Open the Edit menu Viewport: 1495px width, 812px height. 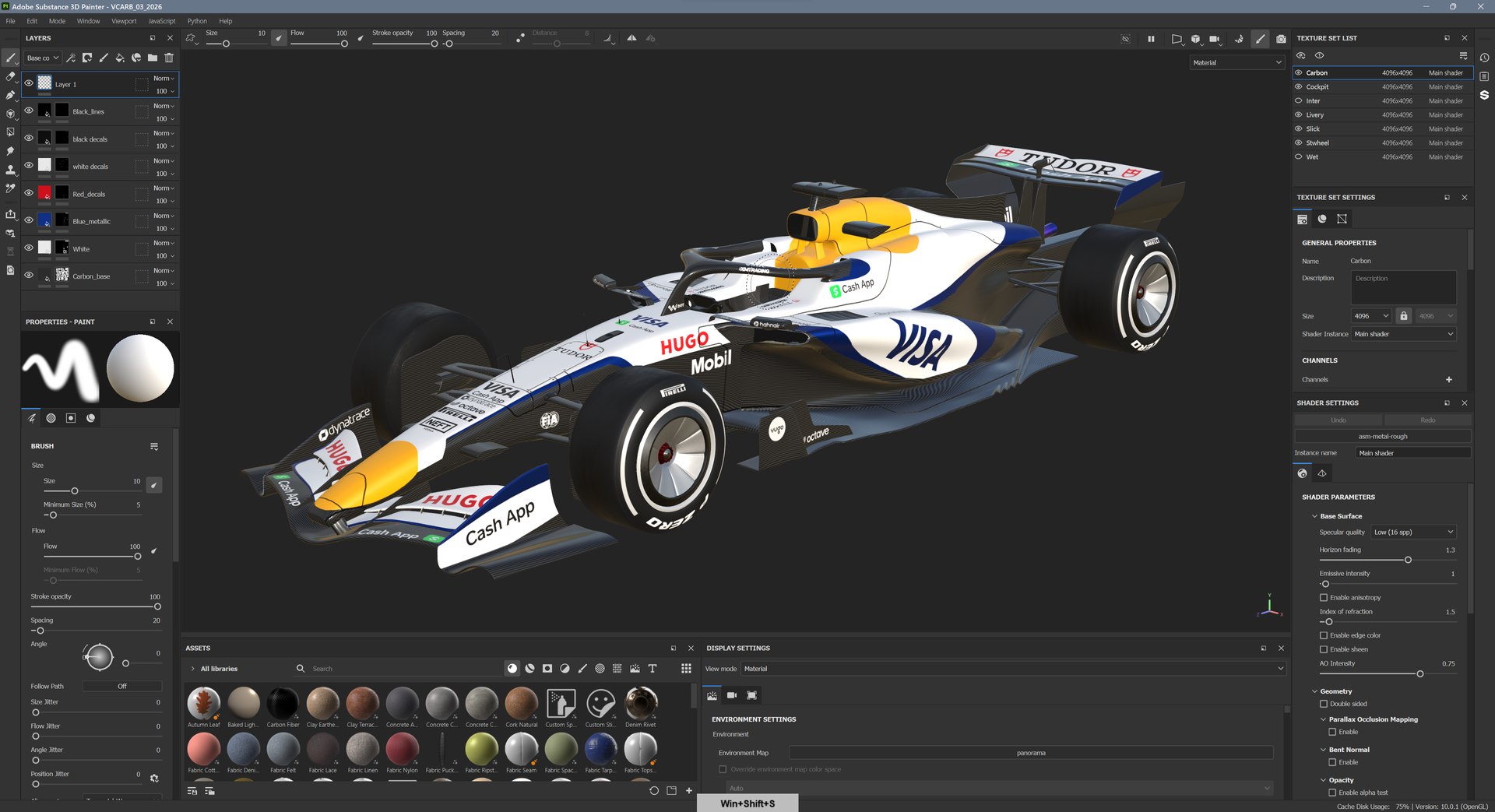click(x=32, y=21)
